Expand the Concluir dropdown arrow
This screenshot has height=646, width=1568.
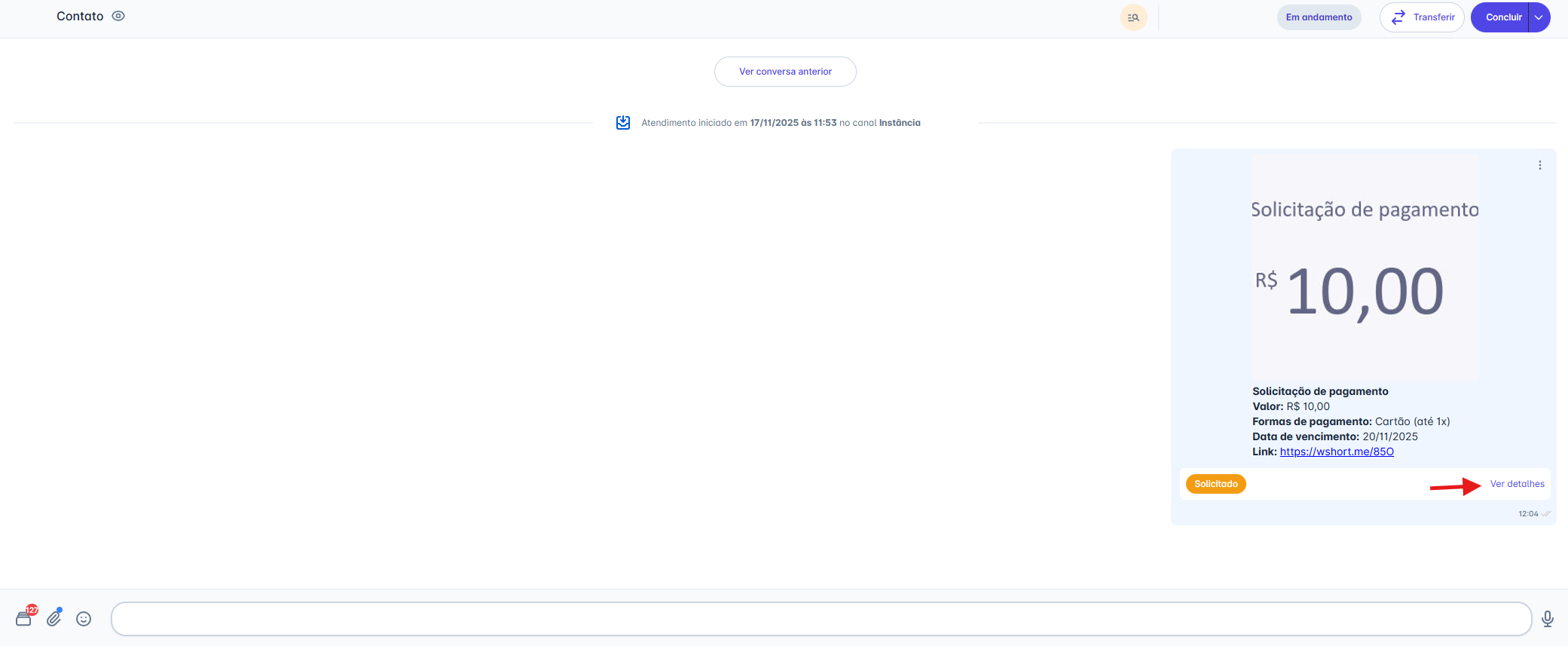1539,17
